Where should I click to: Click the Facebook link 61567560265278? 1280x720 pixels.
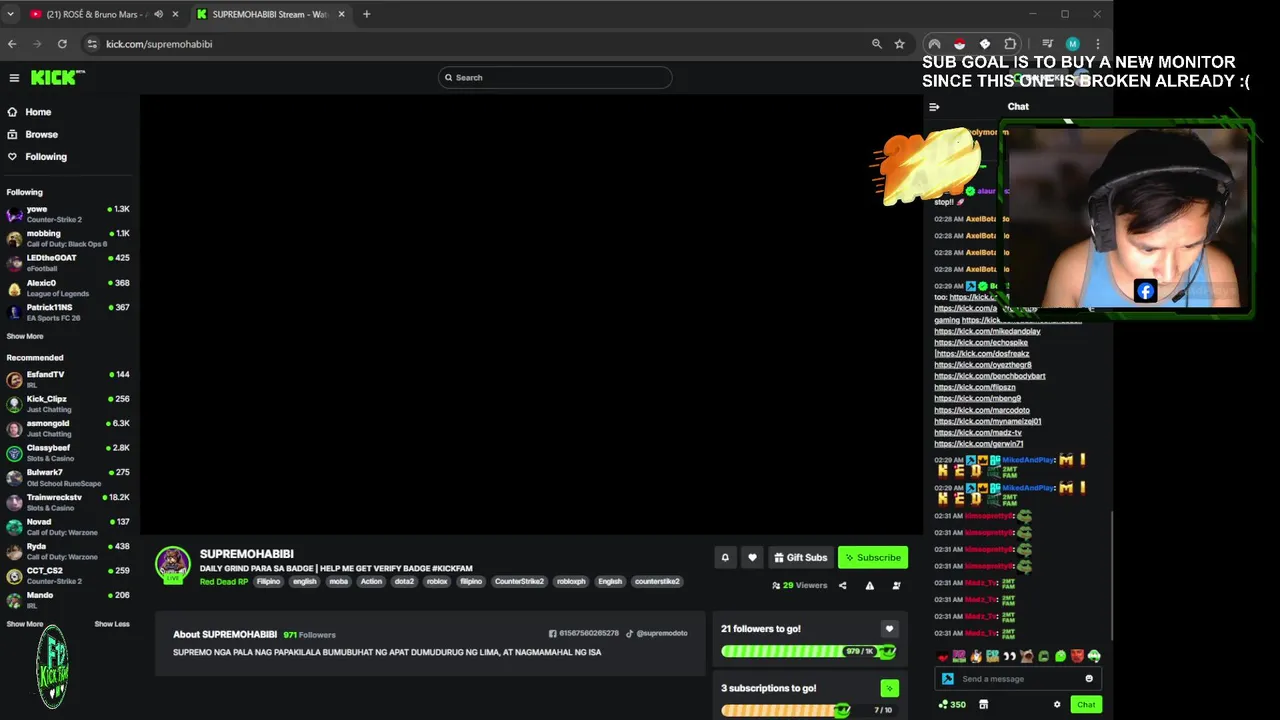pyautogui.click(x=584, y=634)
